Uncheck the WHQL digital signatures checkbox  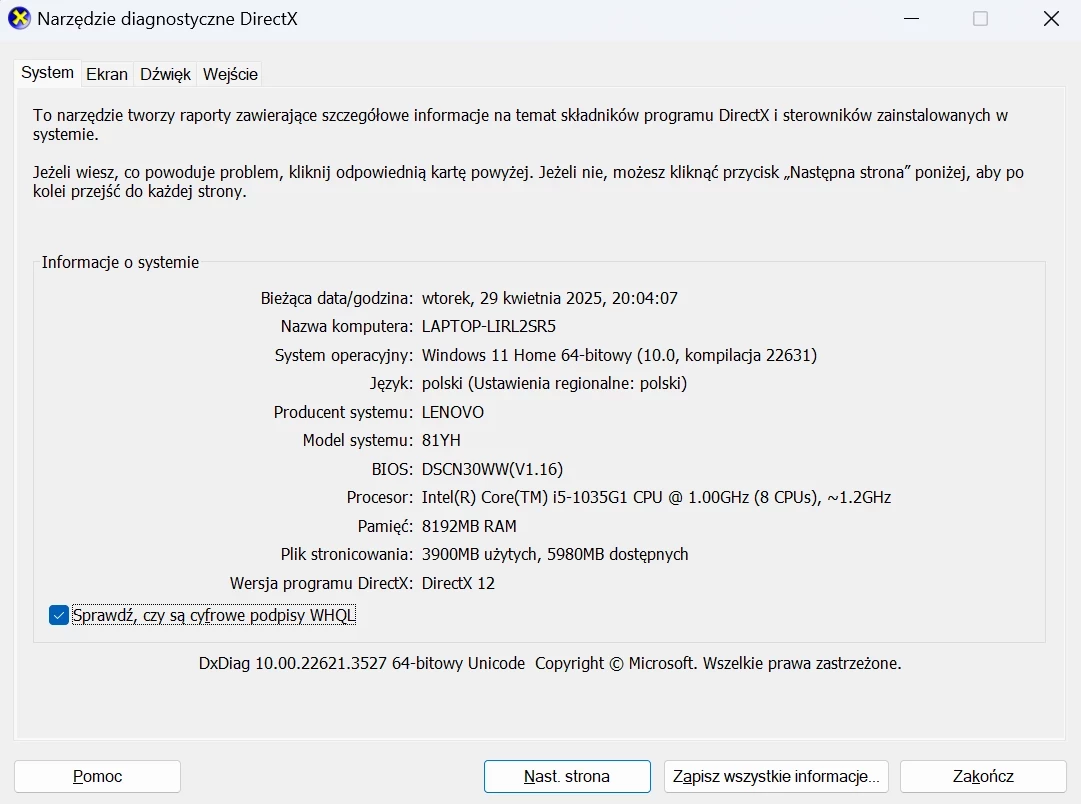tap(59, 615)
